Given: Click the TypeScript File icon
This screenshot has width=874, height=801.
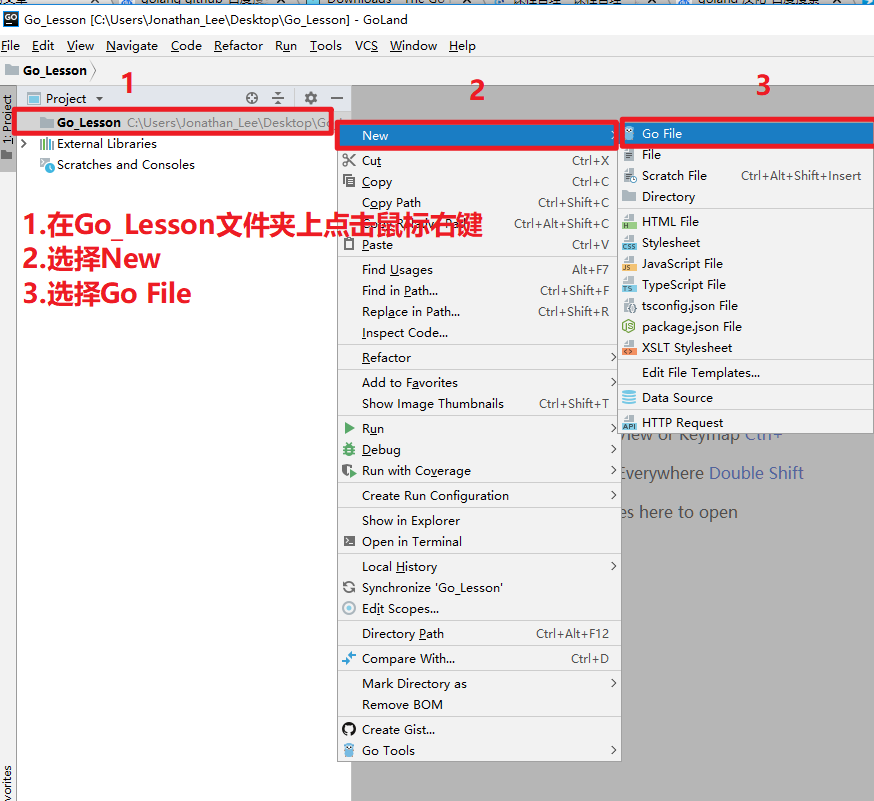Looking at the screenshot, I should [629, 285].
